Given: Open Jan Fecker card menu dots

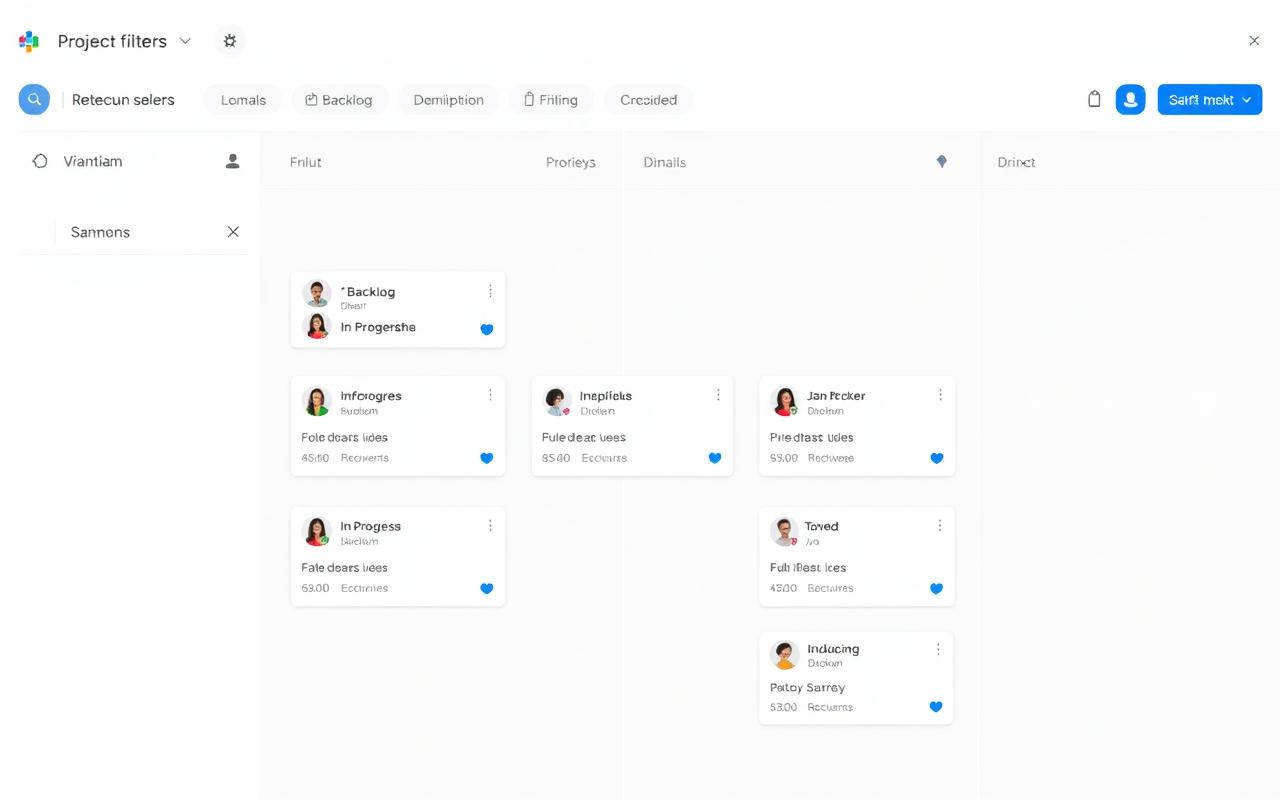Looking at the screenshot, I should pyautogui.click(x=940, y=395).
